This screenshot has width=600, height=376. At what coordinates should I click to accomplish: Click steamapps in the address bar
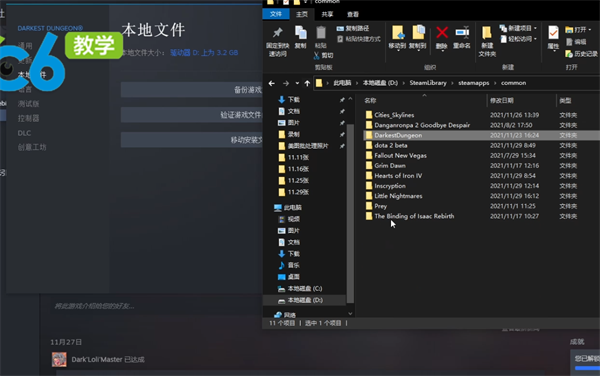pyautogui.click(x=474, y=83)
